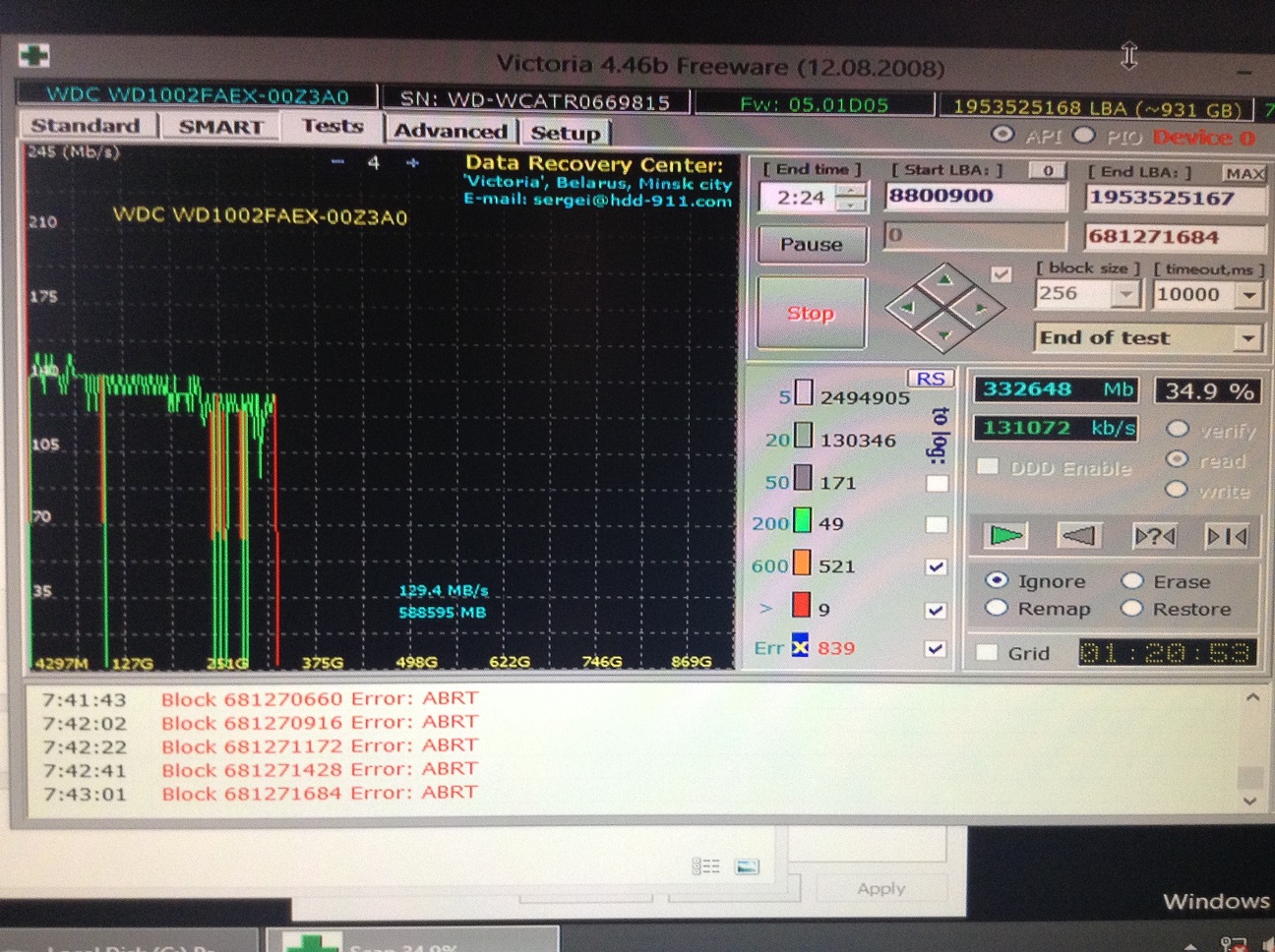Select the reverse scan arrow icon
The height and width of the screenshot is (952, 1275).
pos(1078,535)
